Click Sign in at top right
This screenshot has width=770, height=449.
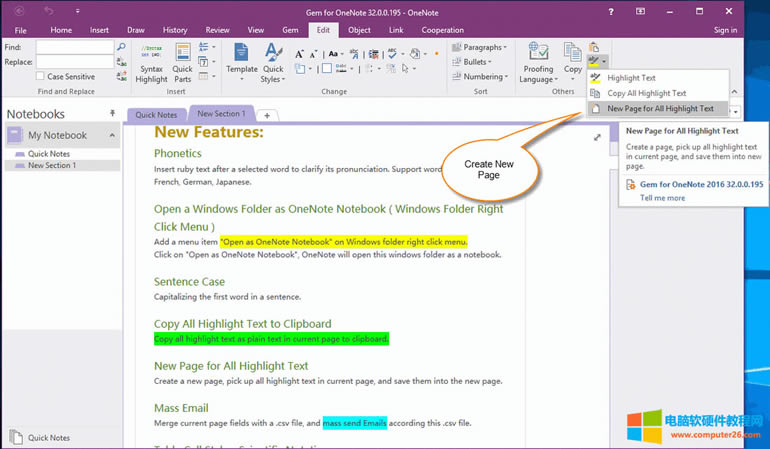[725, 30]
